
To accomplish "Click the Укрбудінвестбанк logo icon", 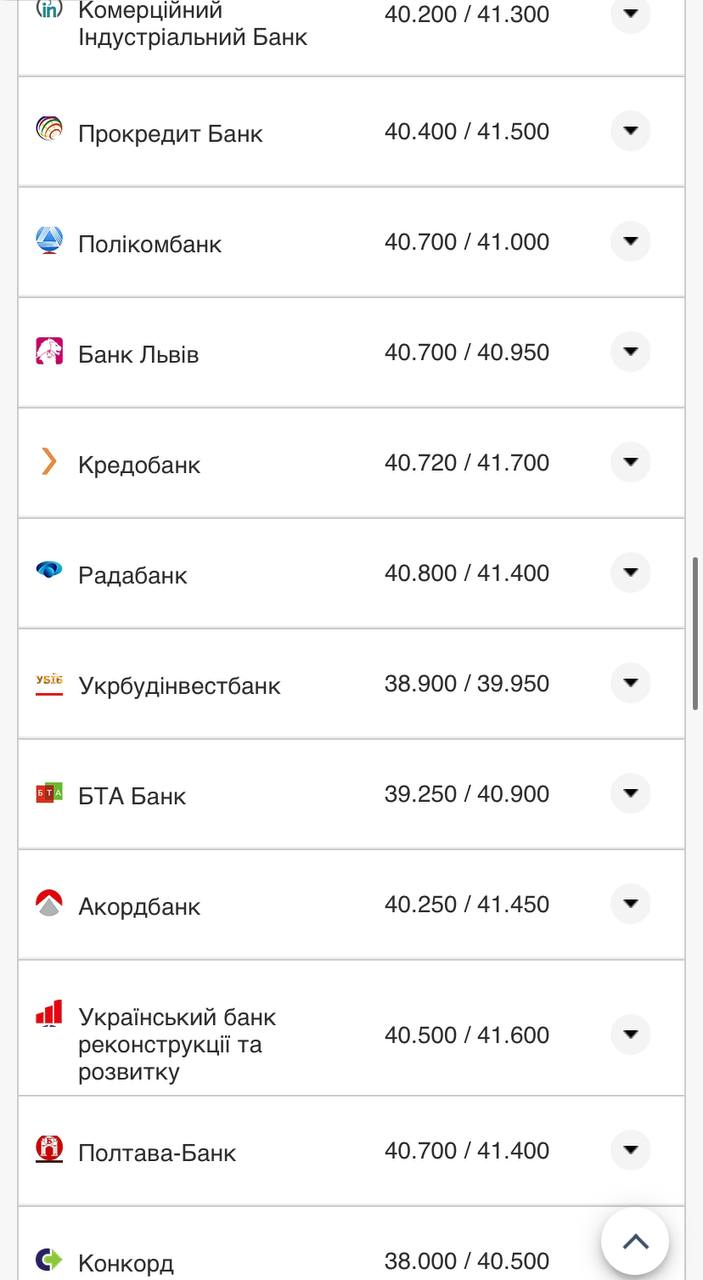I will tap(49, 683).
